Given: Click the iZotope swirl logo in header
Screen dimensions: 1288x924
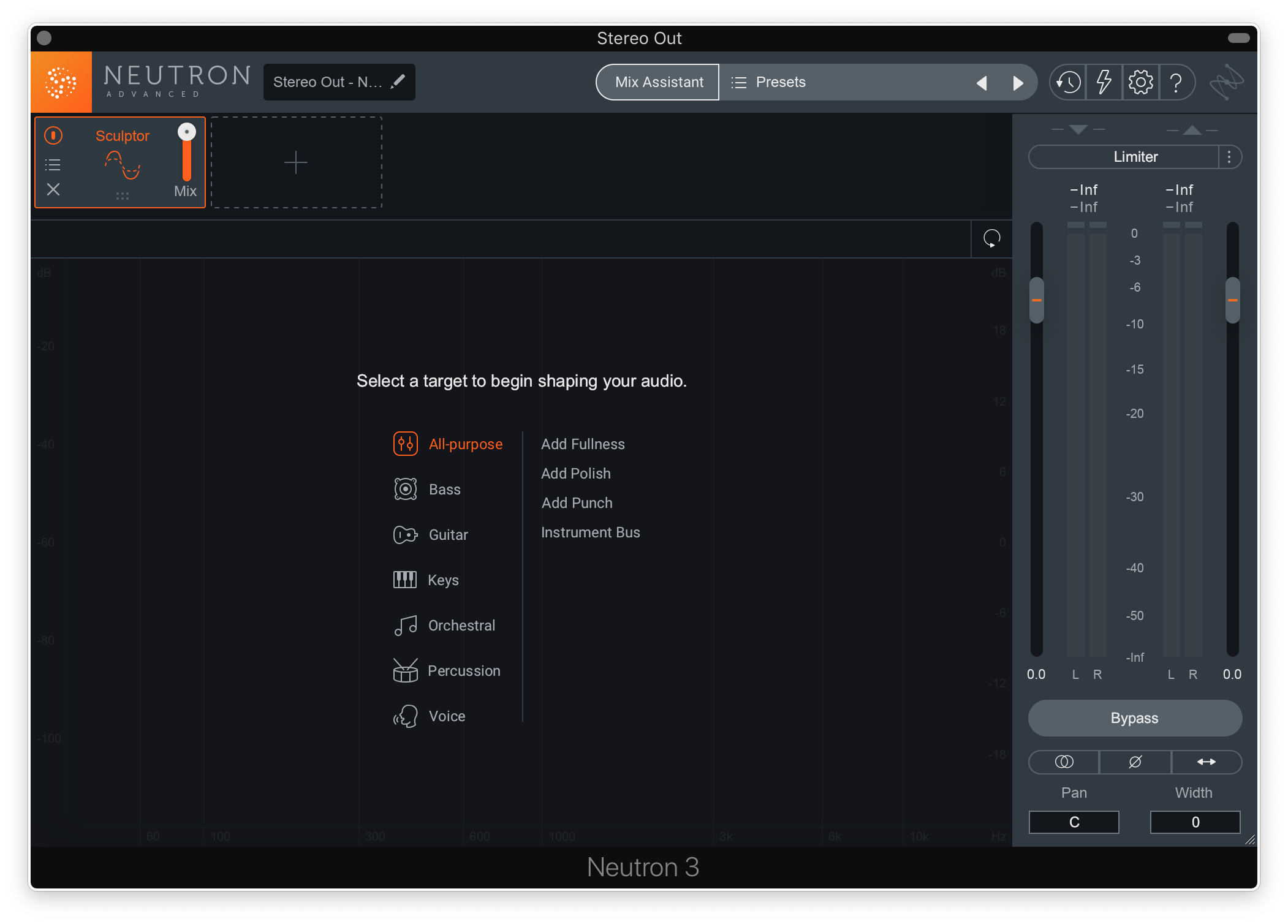Looking at the screenshot, I should 1226,82.
